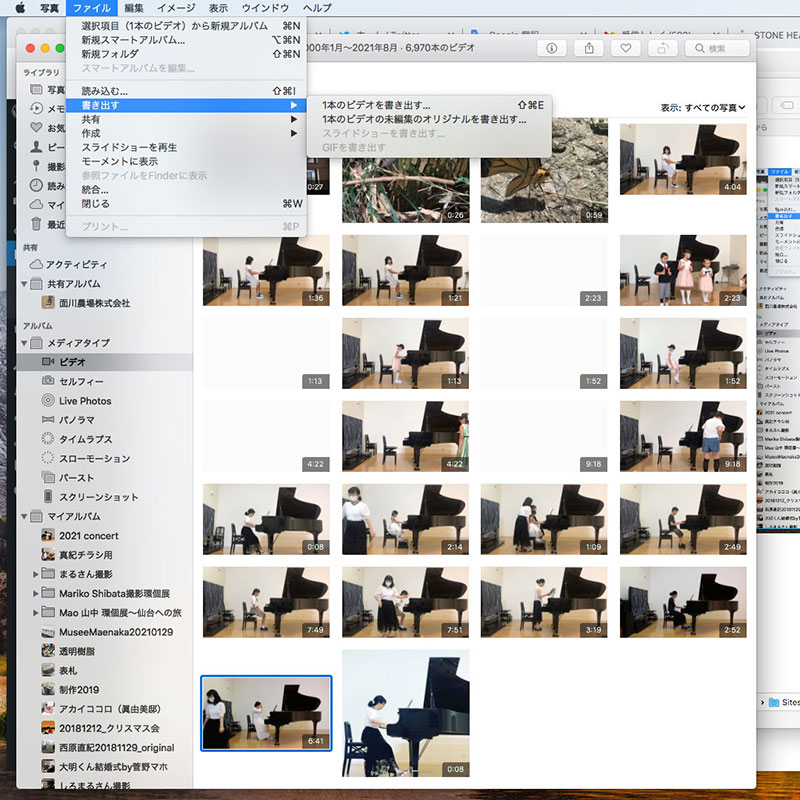Click the info button in the toolbar
The width and height of the screenshot is (800, 800).
[551, 48]
